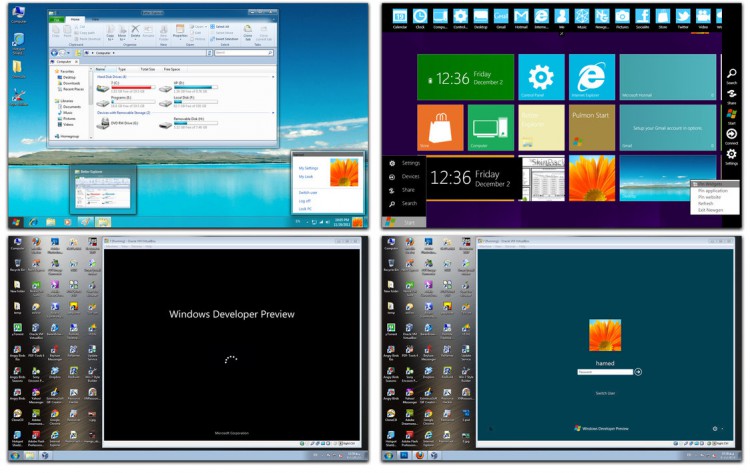Open the orange flower photo tile
This screenshot has width=750, height=473.
[592, 178]
